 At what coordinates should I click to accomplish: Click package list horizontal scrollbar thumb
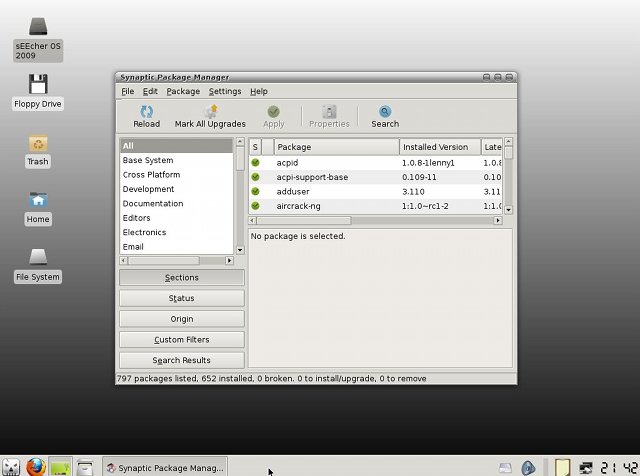pos(304,220)
